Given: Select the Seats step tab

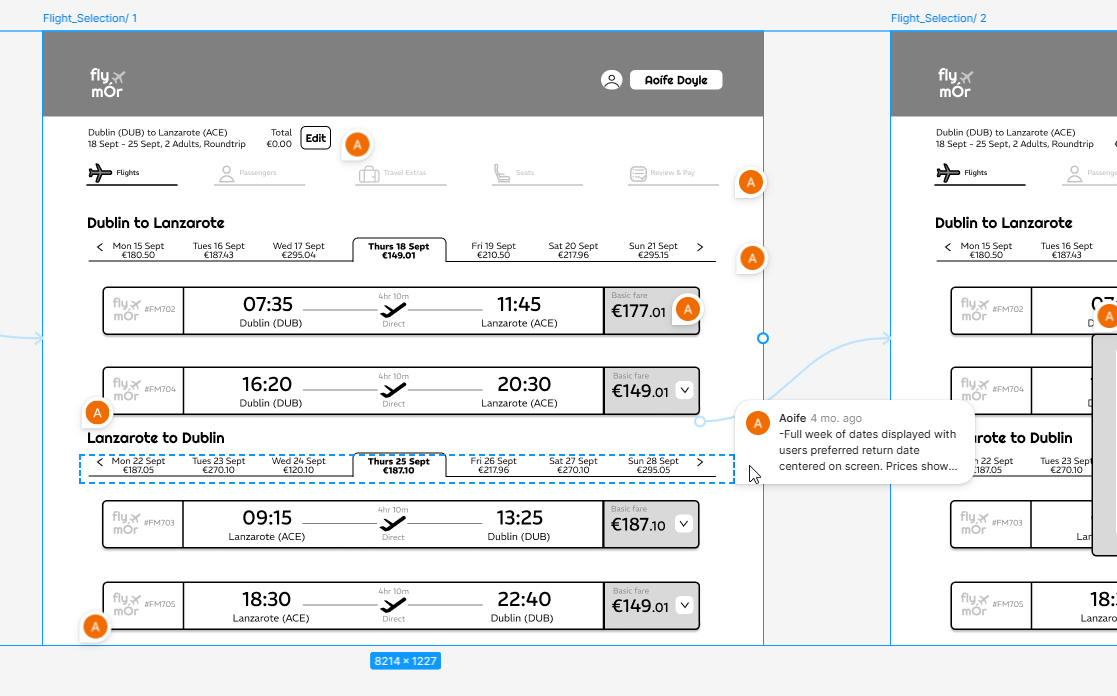Looking at the screenshot, I should (537, 174).
